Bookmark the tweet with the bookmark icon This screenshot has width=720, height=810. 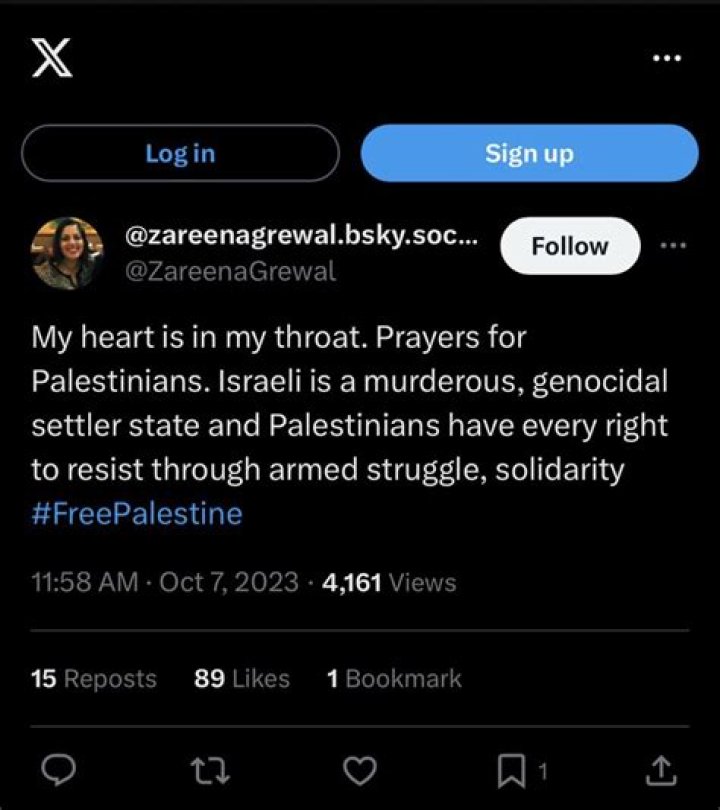(x=512, y=770)
